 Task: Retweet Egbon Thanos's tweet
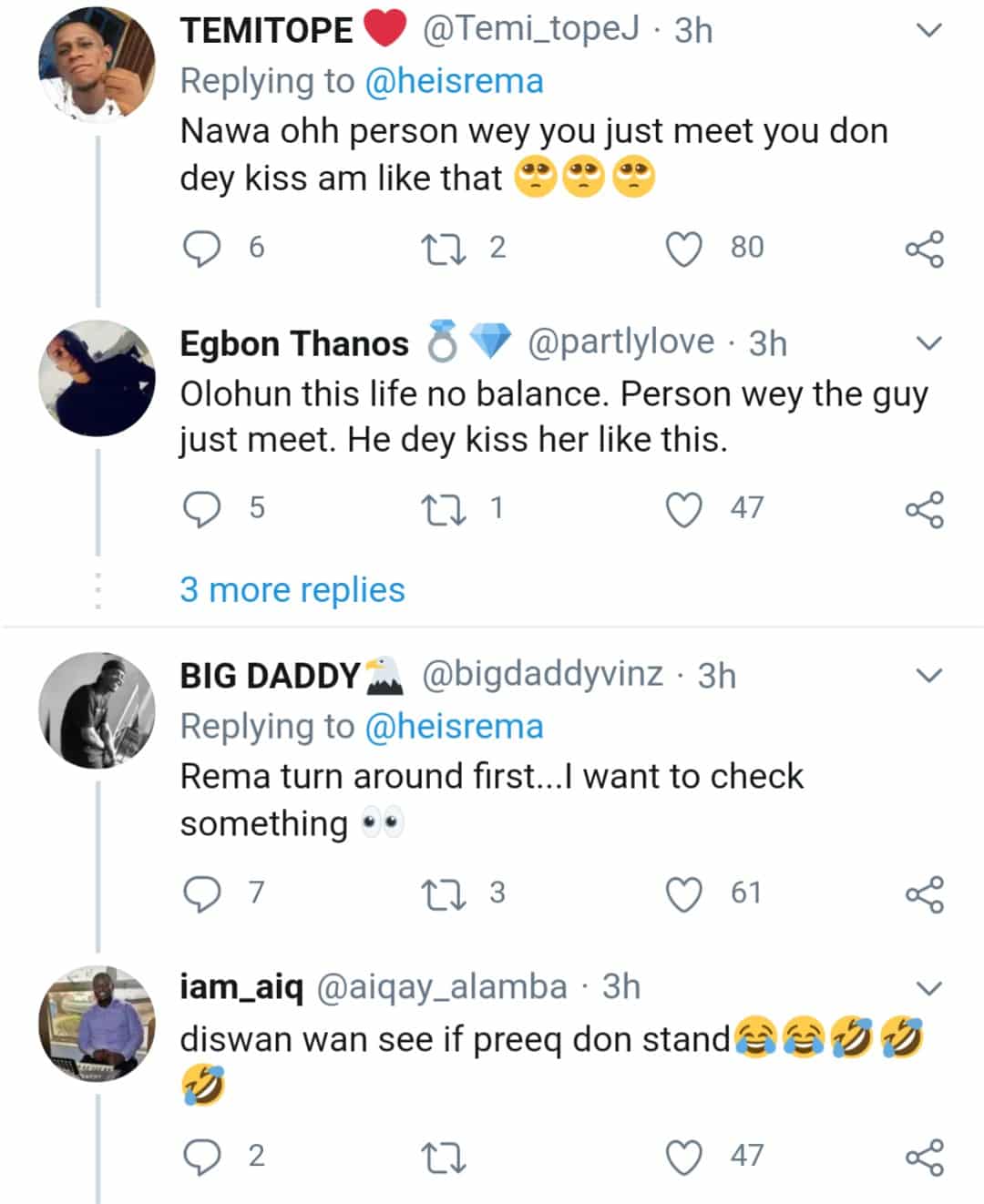point(443,509)
